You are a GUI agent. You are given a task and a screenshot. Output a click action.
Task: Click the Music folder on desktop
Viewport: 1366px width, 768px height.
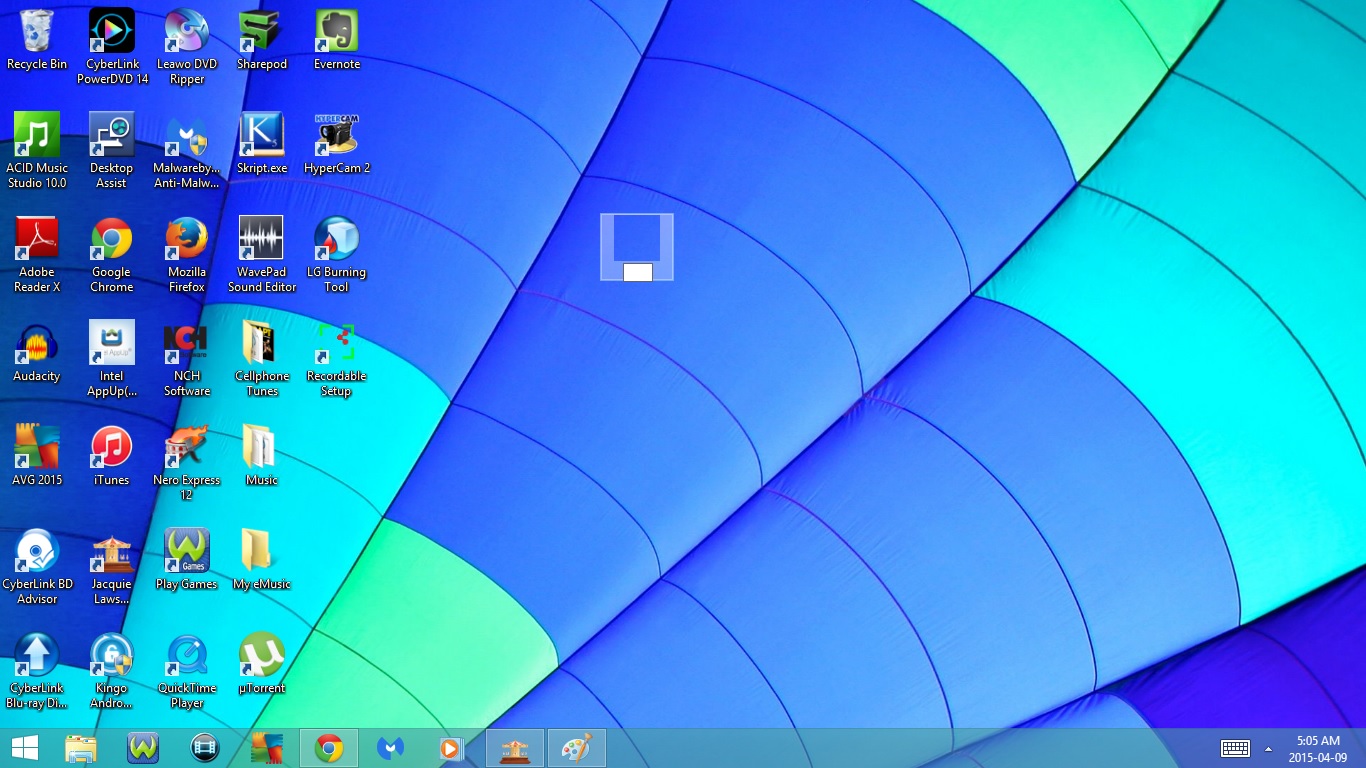(x=262, y=456)
